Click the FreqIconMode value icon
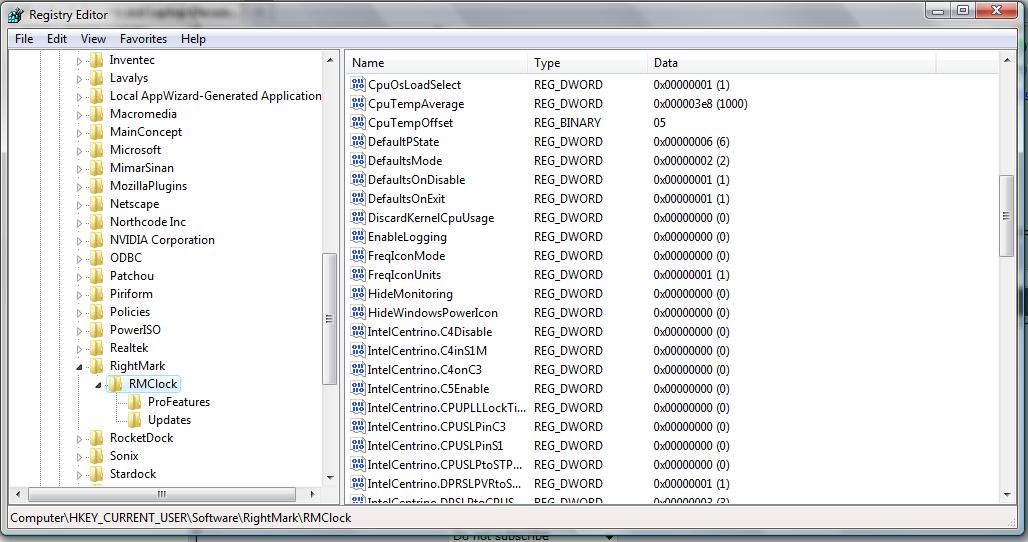The width and height of the screenshot is (1028, 542). 358,256
